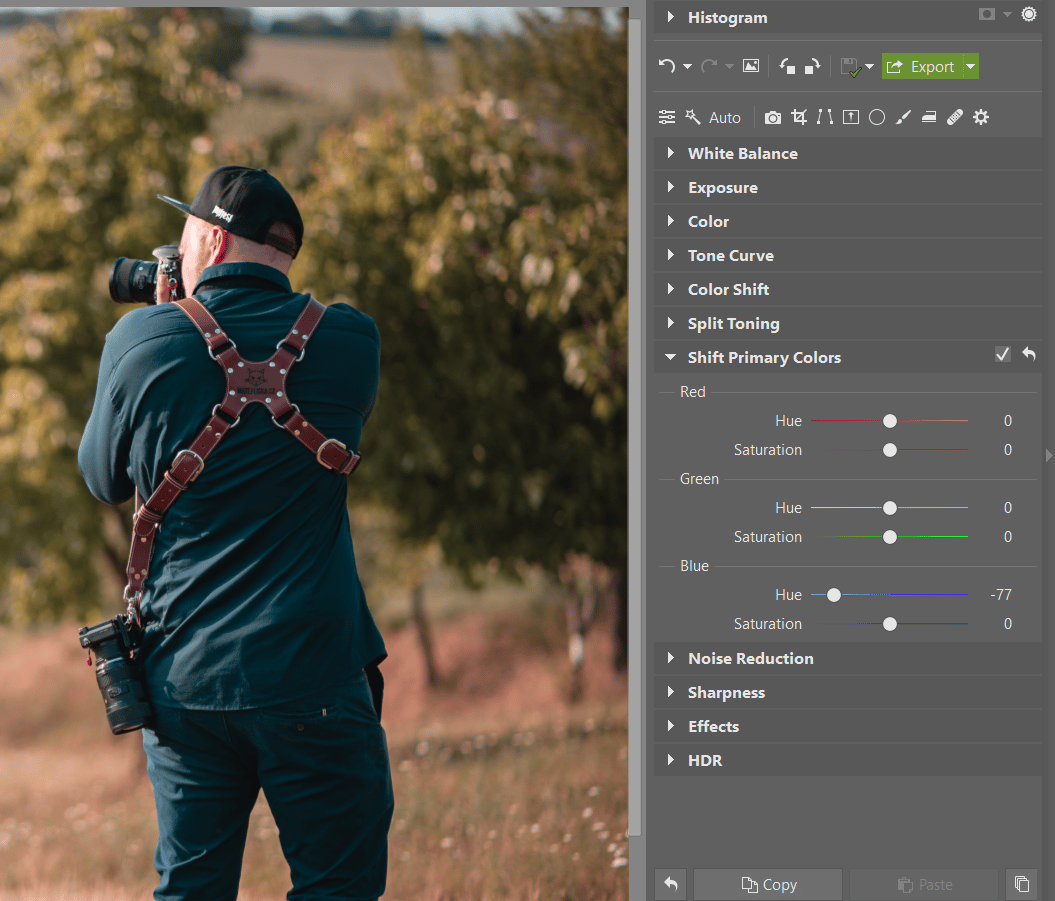Viewport: 1055px width, 901px height.
Task: Click the show original image icon
Action: click(751, 66)
